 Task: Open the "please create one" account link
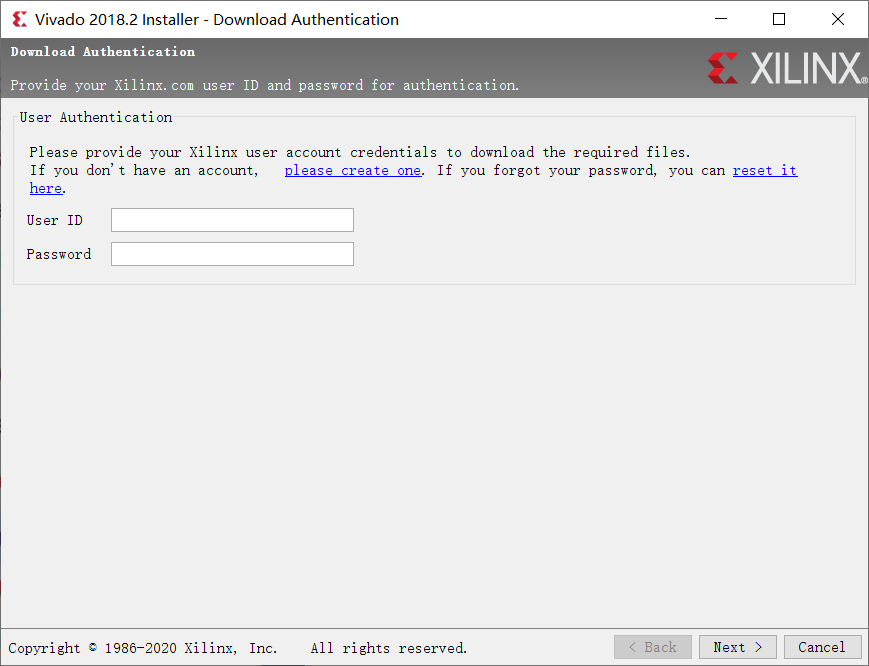click(352, 170)
